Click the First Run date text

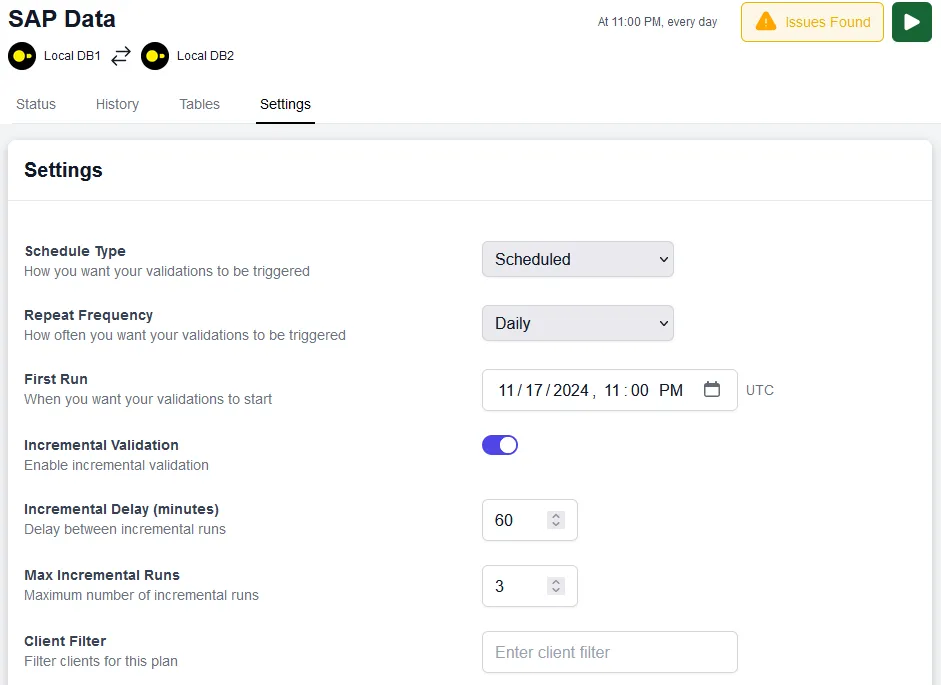coord(545,390)
